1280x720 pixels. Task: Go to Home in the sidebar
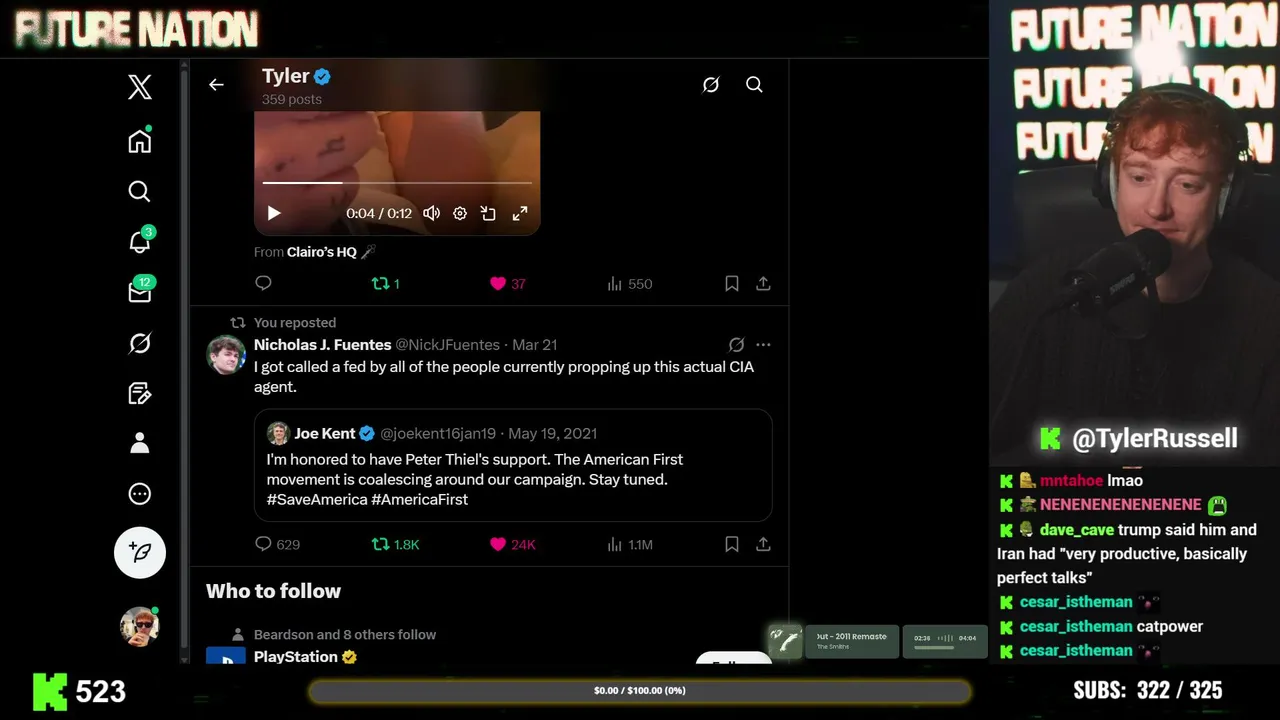[140, 141]
